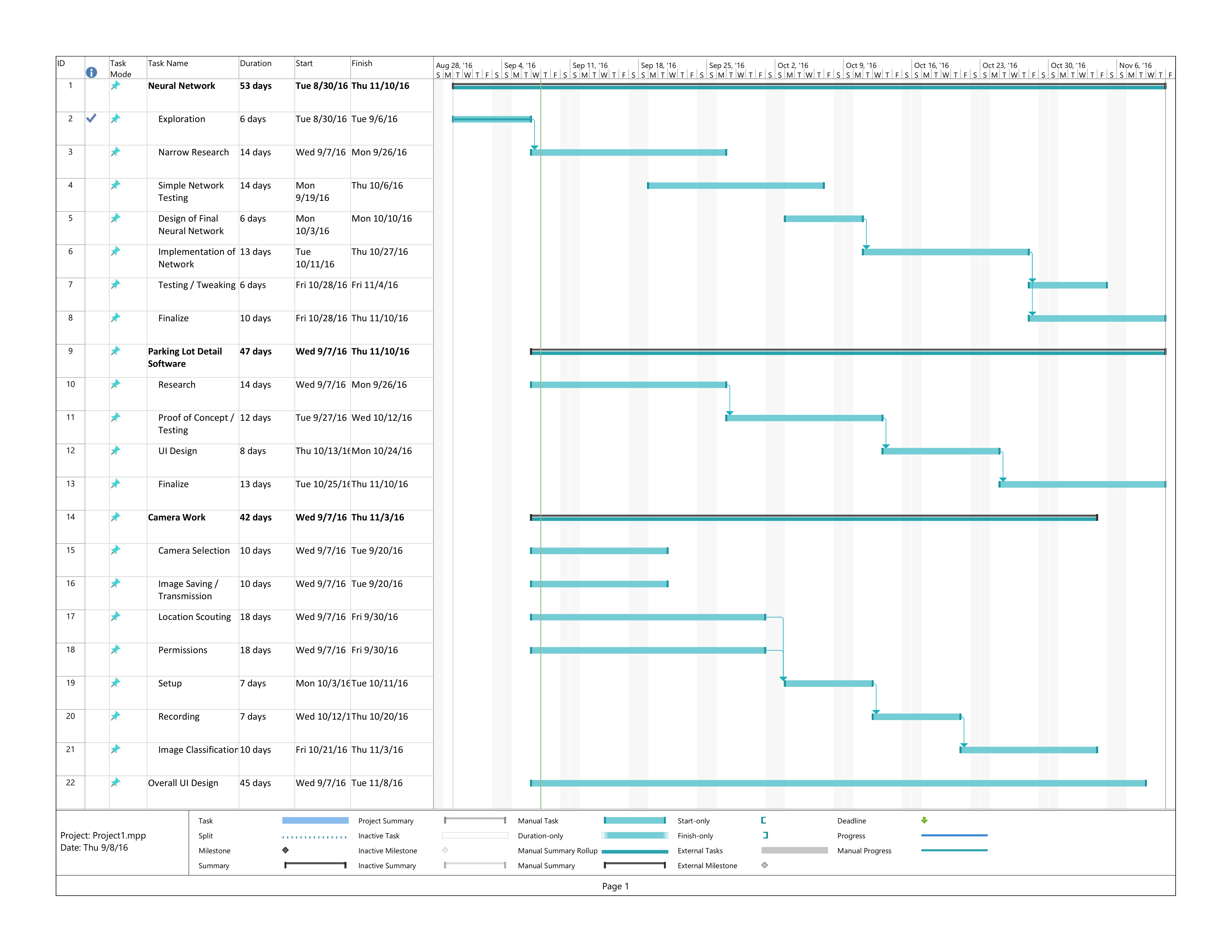Click the pin task mode icon for Neural Network
1232x952 pixels.
coord(116,86)
